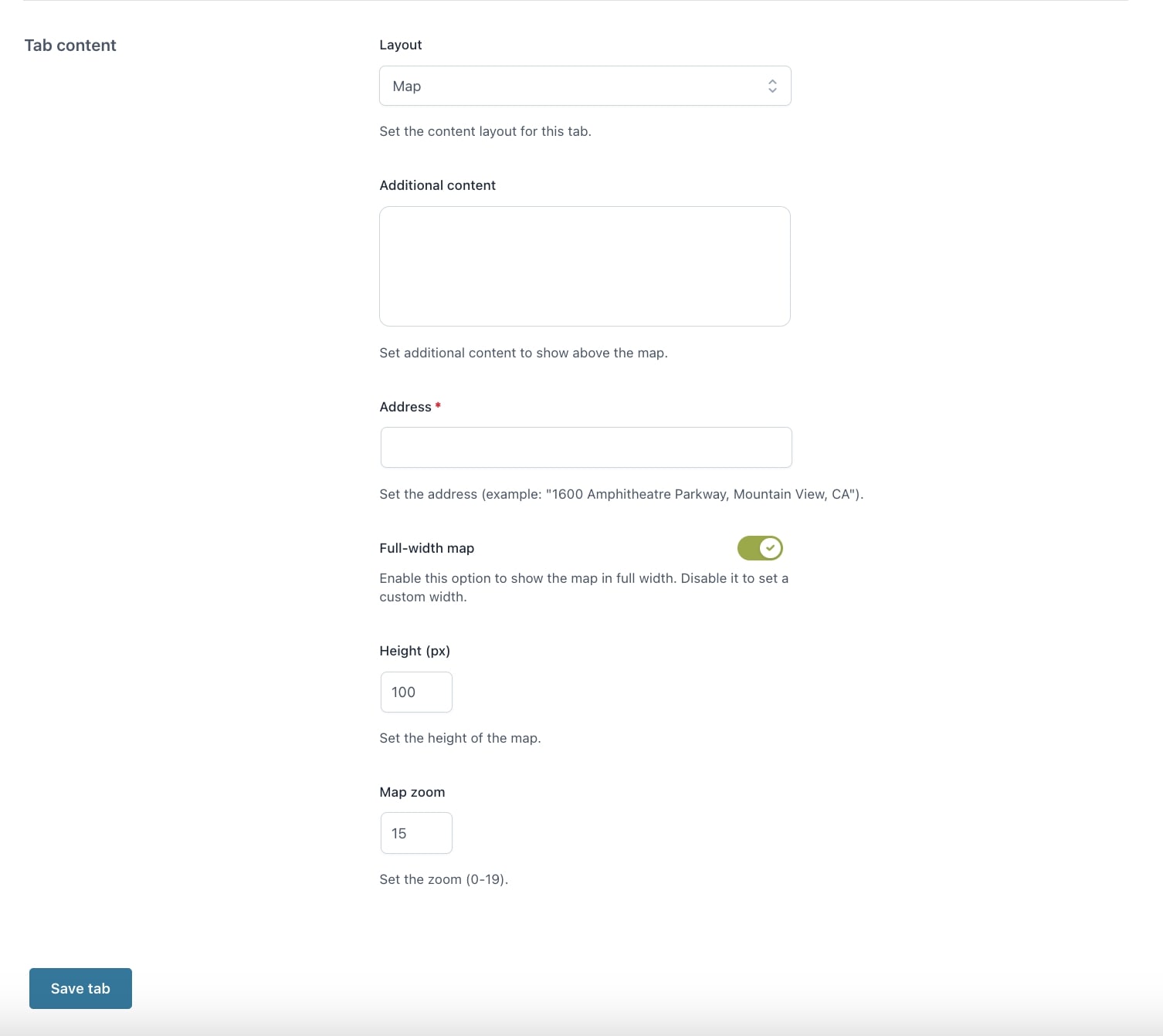Click the up-down chevron arrows in Layout select
This screenshot has height=1036, width=1163.
point(772,86)
